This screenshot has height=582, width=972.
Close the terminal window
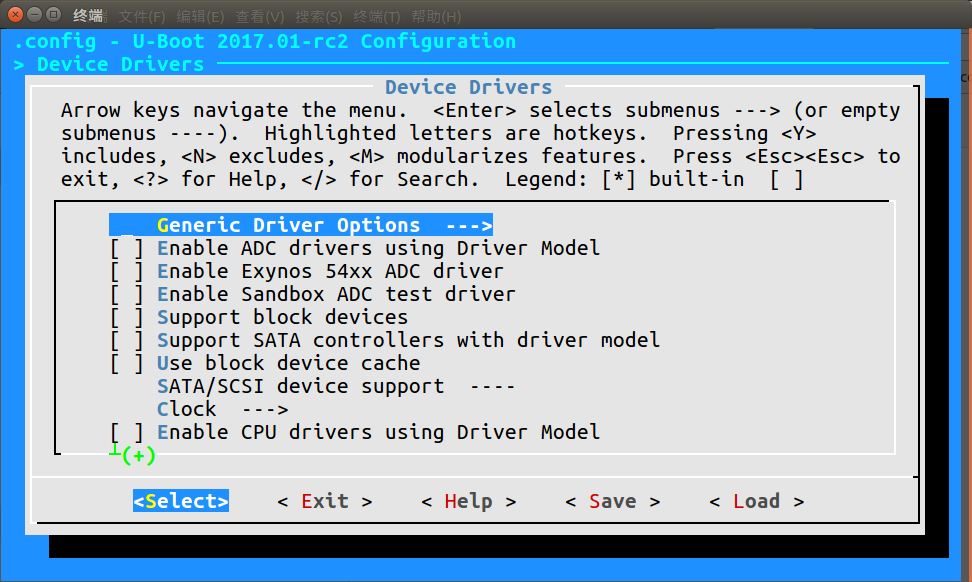[13, 16]
